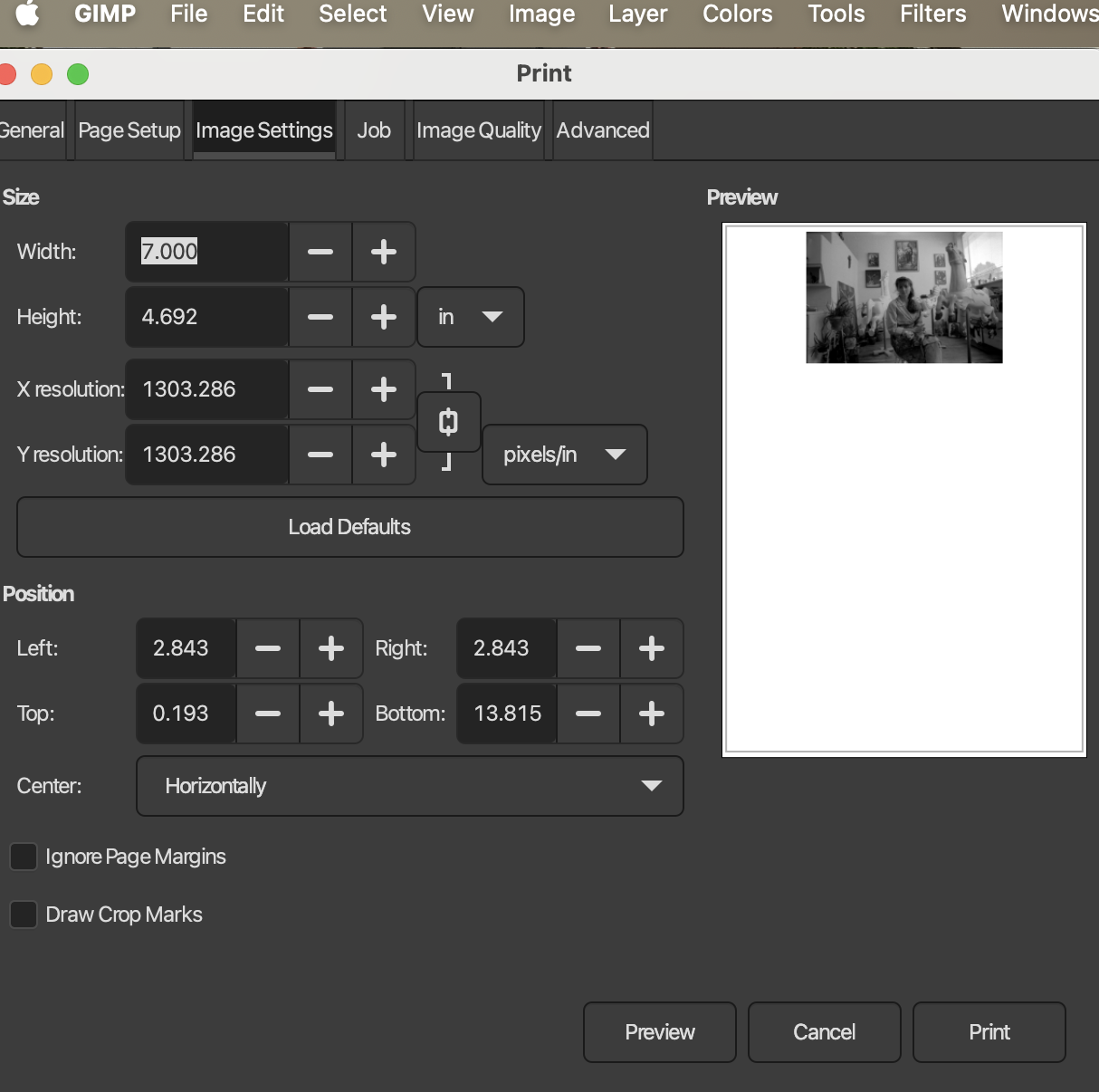Increase Width with the plus button
The image size is (1099, 1092).
[x=384, y=252]
